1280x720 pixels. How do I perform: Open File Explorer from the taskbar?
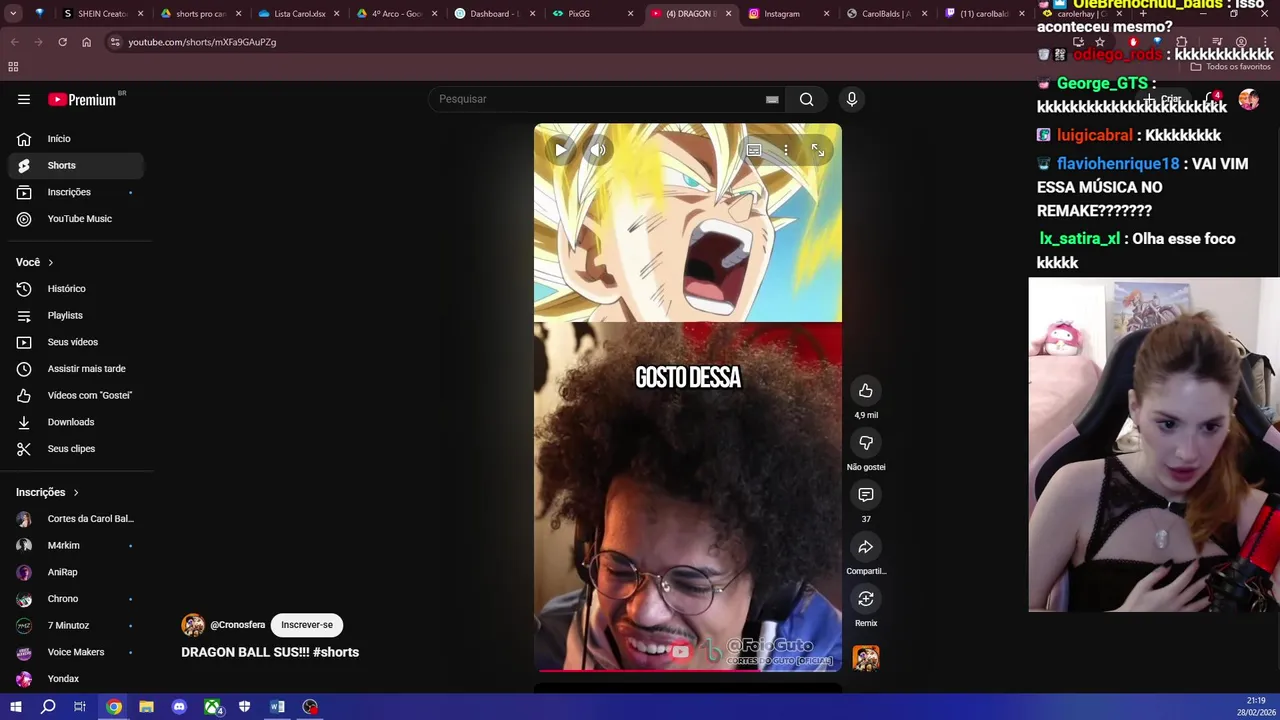tap(146, 707)
